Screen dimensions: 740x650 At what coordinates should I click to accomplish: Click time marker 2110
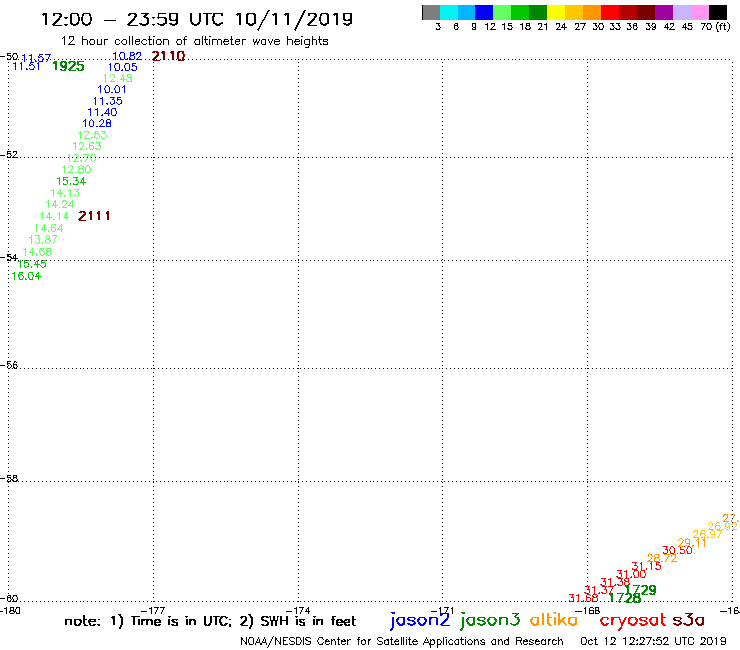[x=168, y=56]
